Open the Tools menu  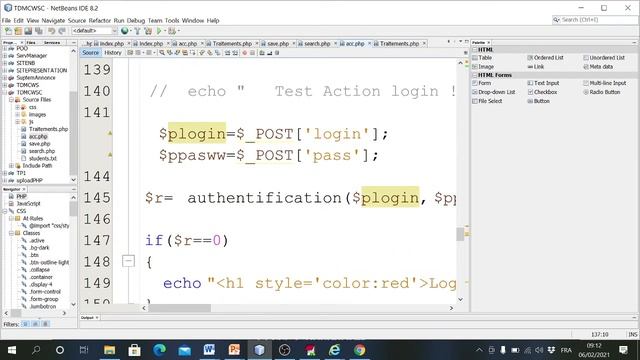pyautogui.click(x=172, y=20)
